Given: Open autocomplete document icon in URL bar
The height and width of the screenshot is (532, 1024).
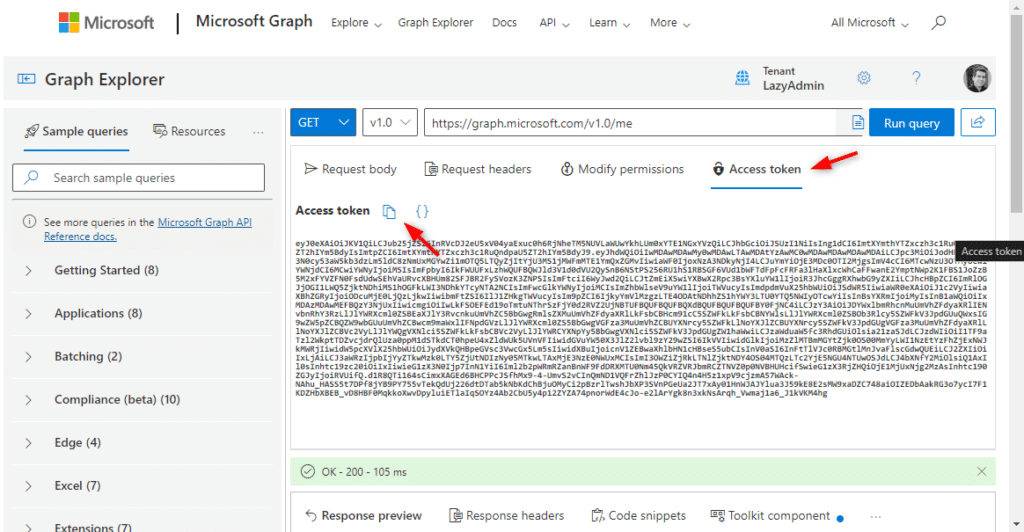Looking at the screenshot, I should pyautogui.click(x=857, y=123).
